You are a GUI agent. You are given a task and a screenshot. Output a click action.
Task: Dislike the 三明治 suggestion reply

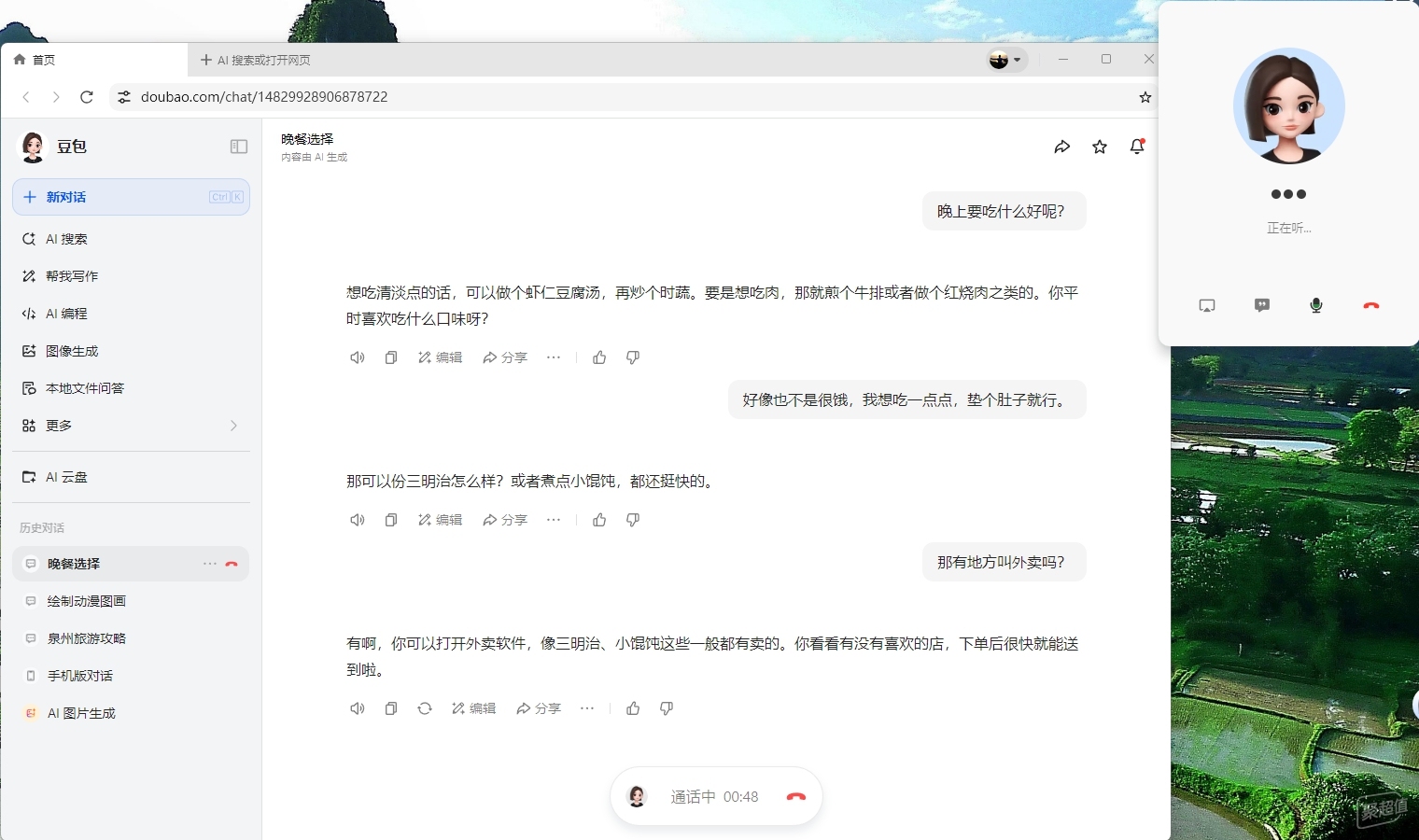tap(633, 520)
